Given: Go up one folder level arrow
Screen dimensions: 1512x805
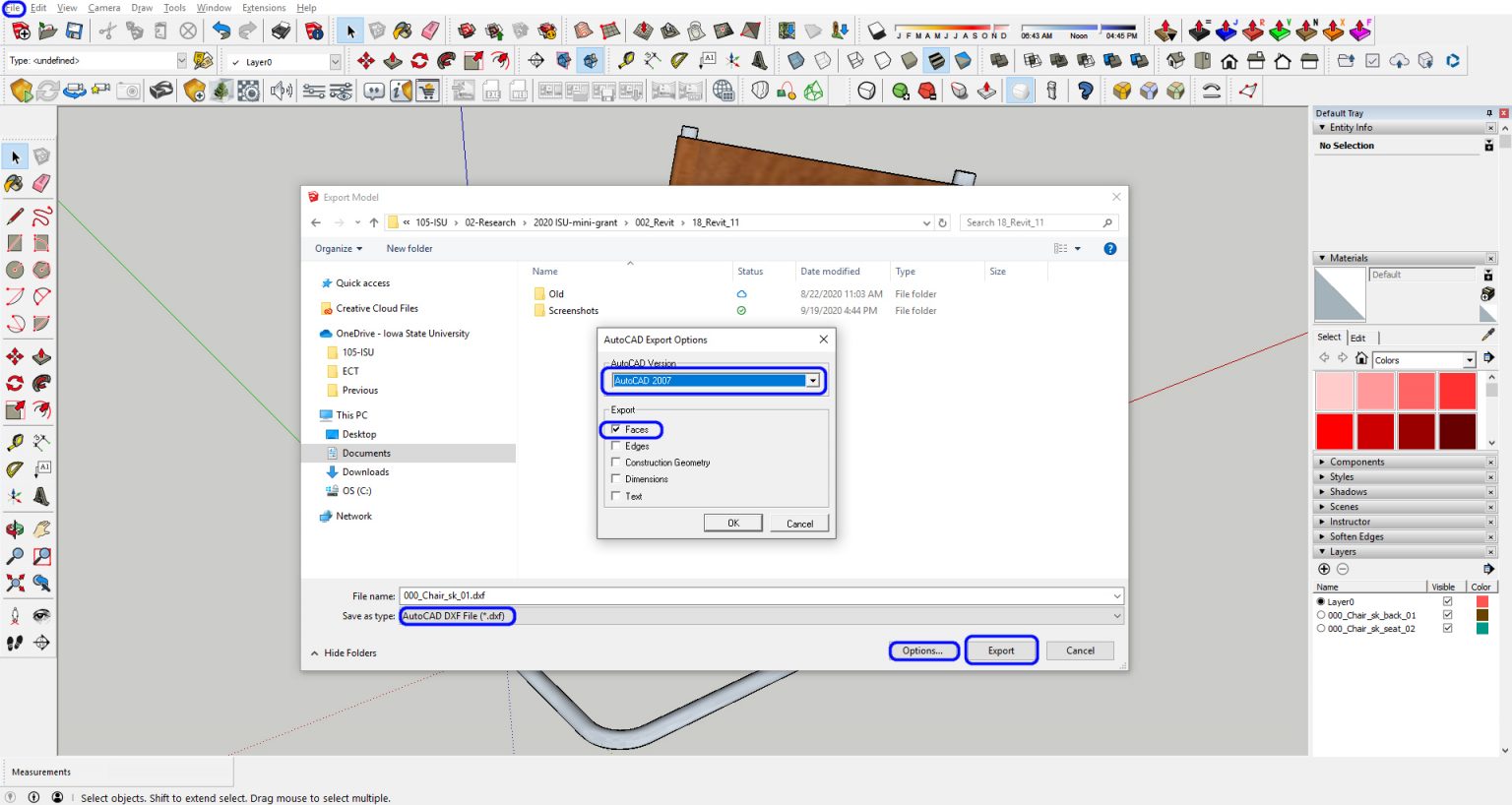Looking at the screenshot, I should click(374, 222).
